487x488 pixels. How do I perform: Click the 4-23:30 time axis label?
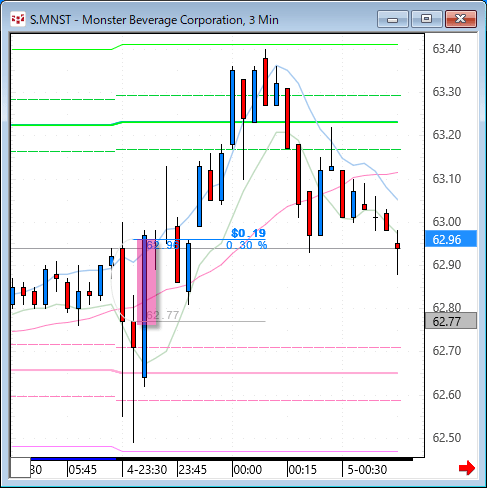tap(147, 470)
